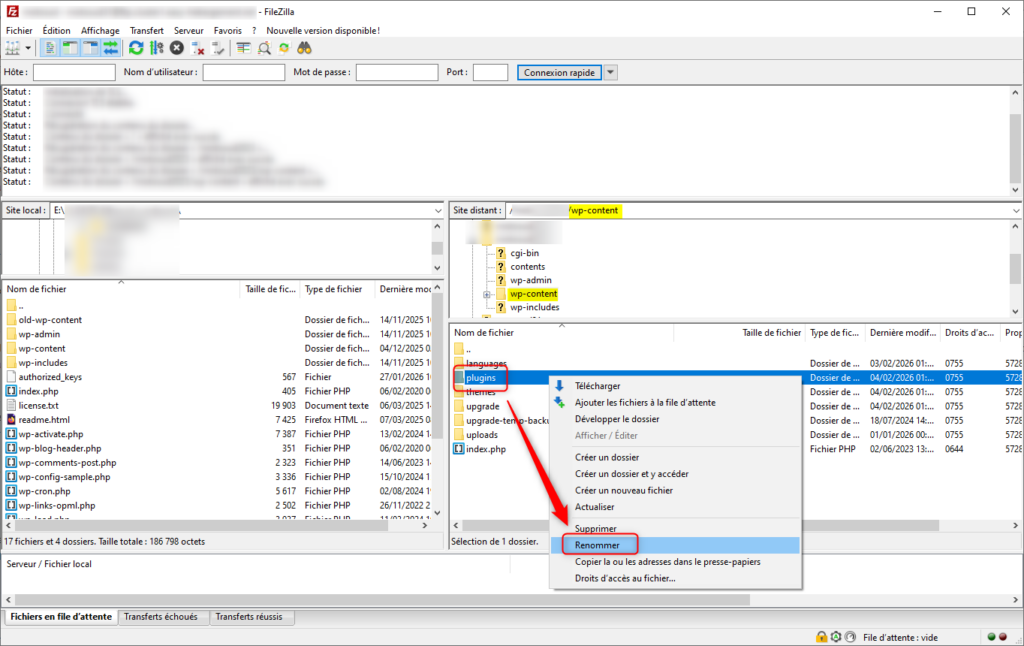Open the Transfert menu
The height and width of the screenshot is (646, 1024).
pyautogui.click(x=146, y=30)
